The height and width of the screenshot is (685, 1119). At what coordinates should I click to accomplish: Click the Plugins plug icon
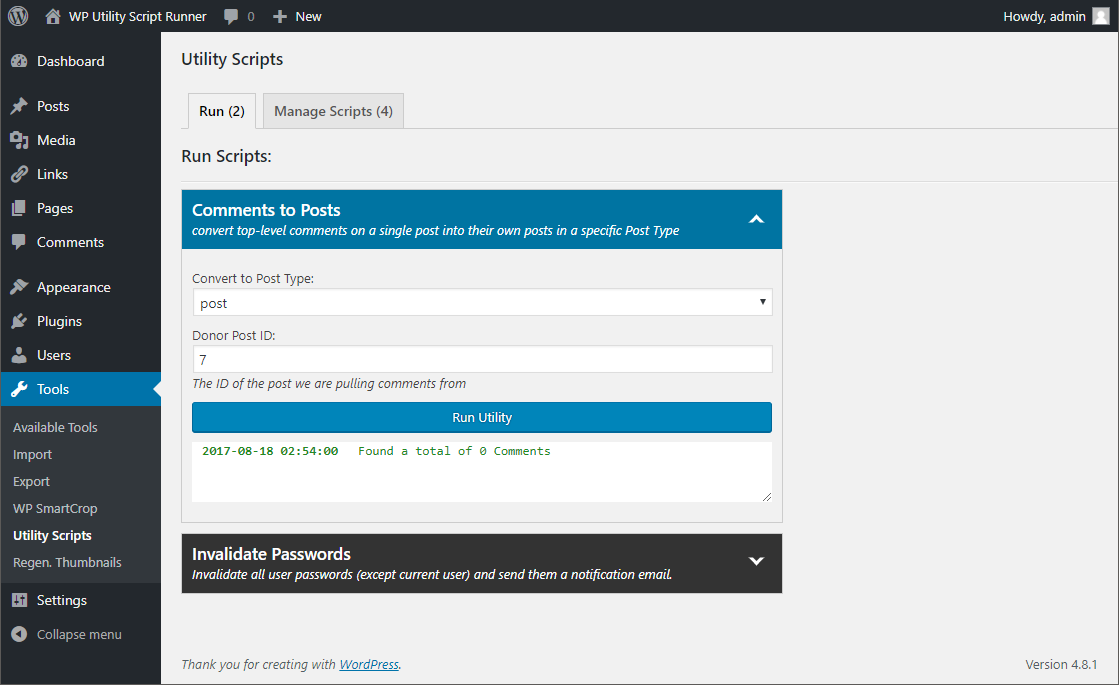tap(19, 321)
